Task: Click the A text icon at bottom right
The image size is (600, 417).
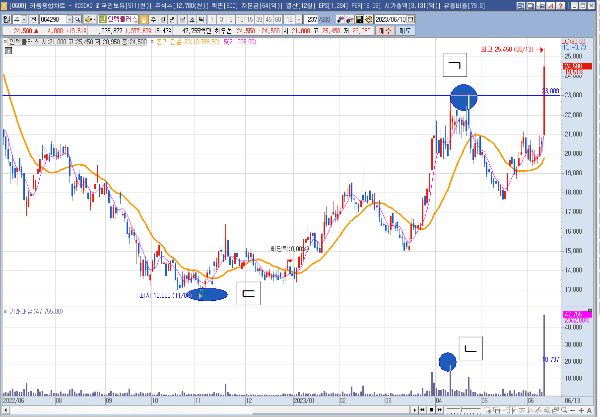Action: (x=589, y=410)
